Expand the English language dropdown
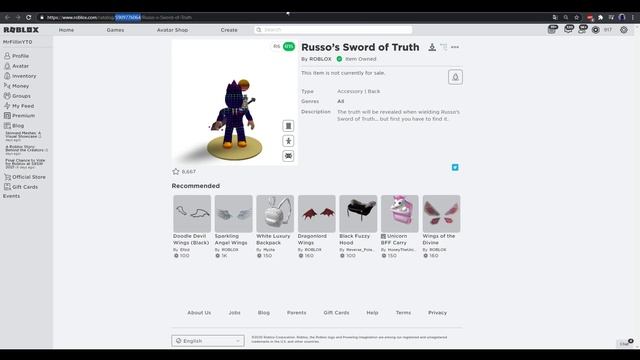Viewport: 640px width, 360px height. pyautogui.click(x=208, y=341)
